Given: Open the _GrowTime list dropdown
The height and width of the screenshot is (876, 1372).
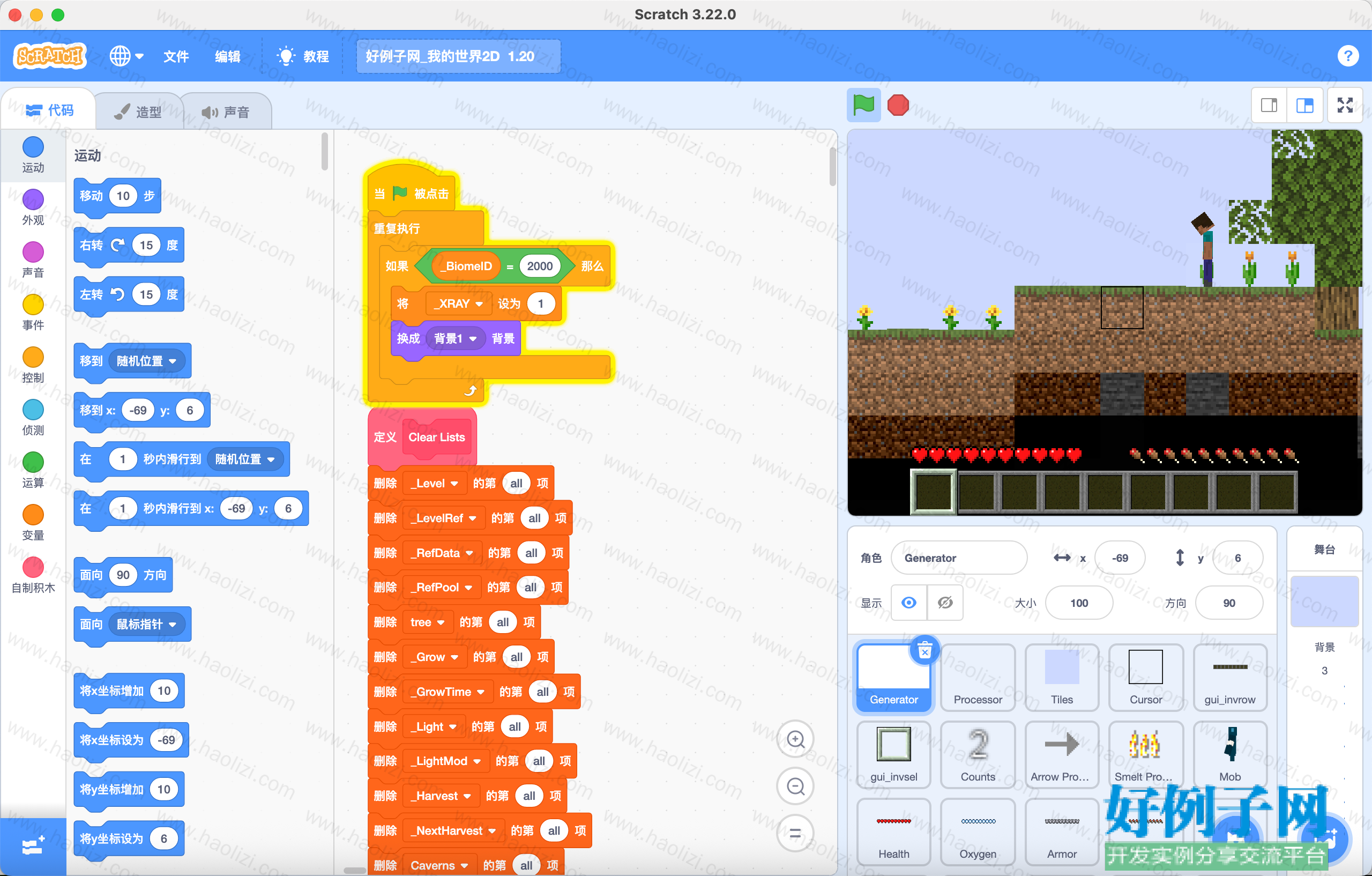Looking at the screenshot, I should pos(448,692).
